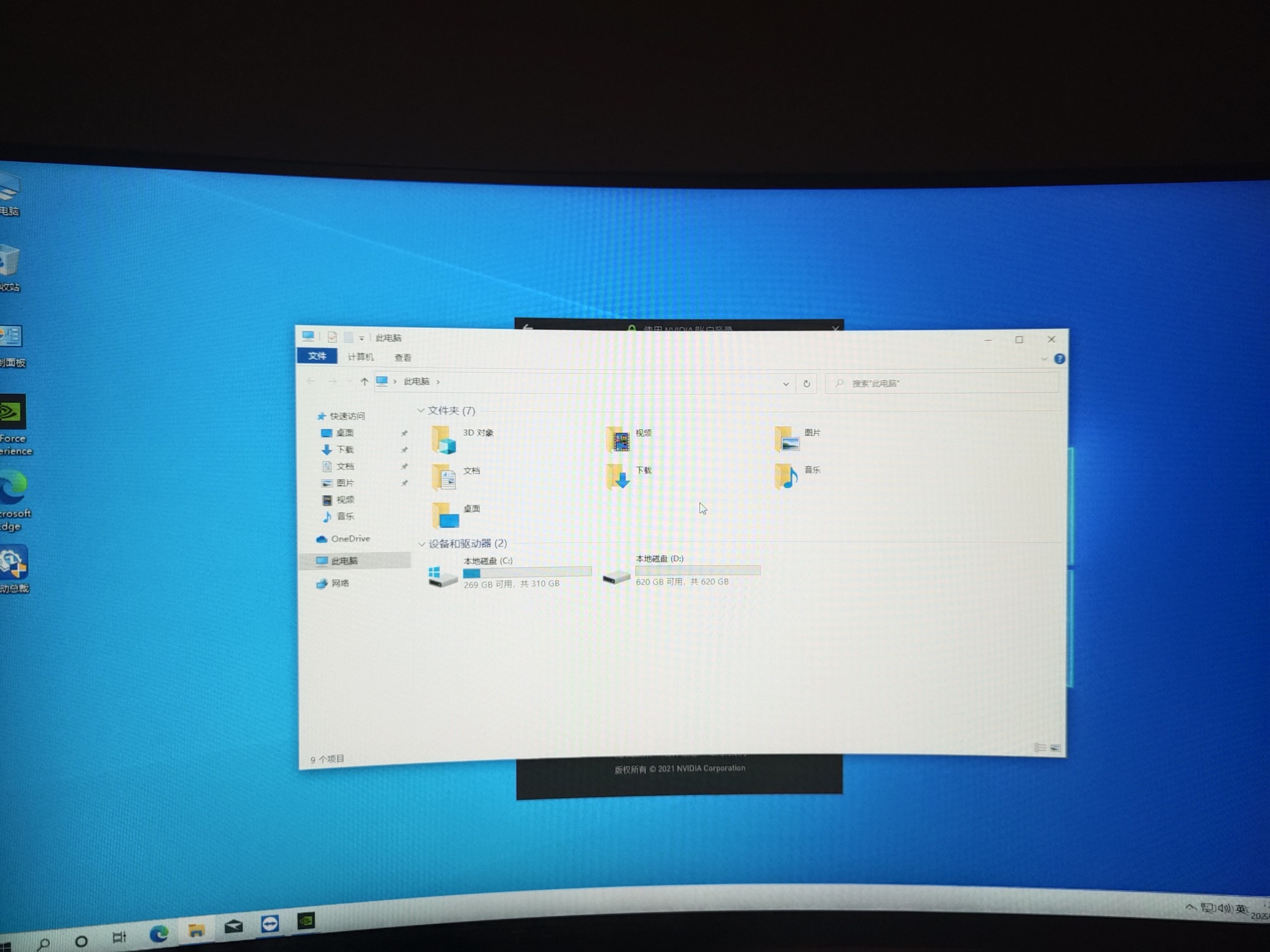Viewport: 1270px width, 952px height.
Task: Switch to large thumbnails view in status bar
Action: pos(1055,748)
